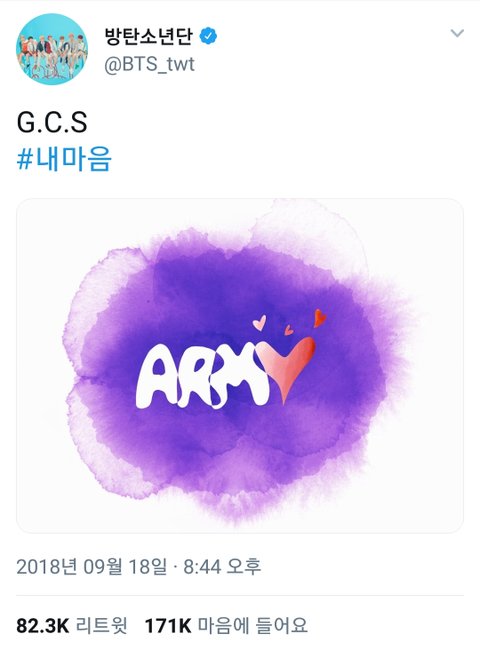The width and height of the screenshot is (480, 650).
Task: Open the 방탄소년단 display name profile link
Action: 148,36
